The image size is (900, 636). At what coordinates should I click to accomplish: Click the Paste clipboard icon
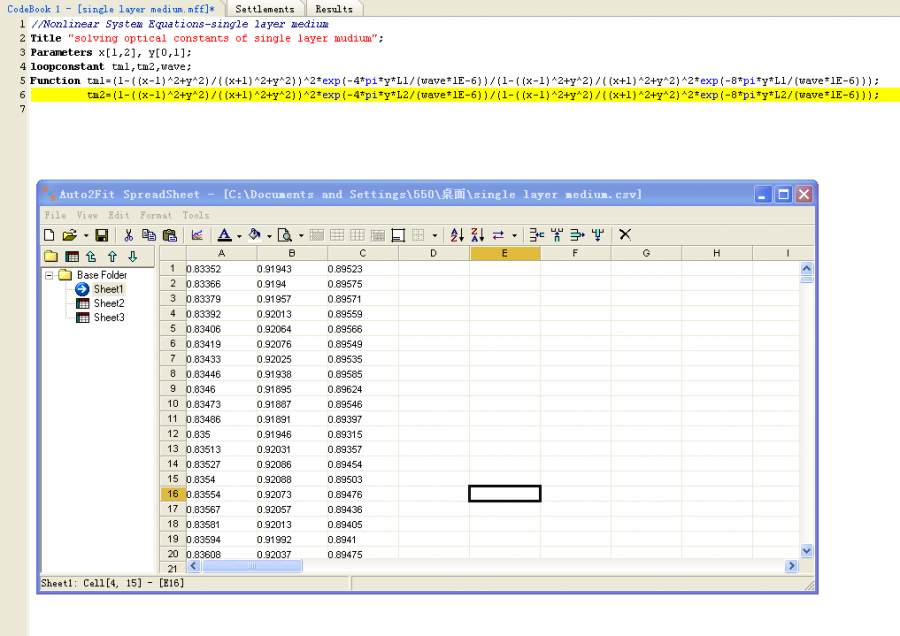coord(169,235)
